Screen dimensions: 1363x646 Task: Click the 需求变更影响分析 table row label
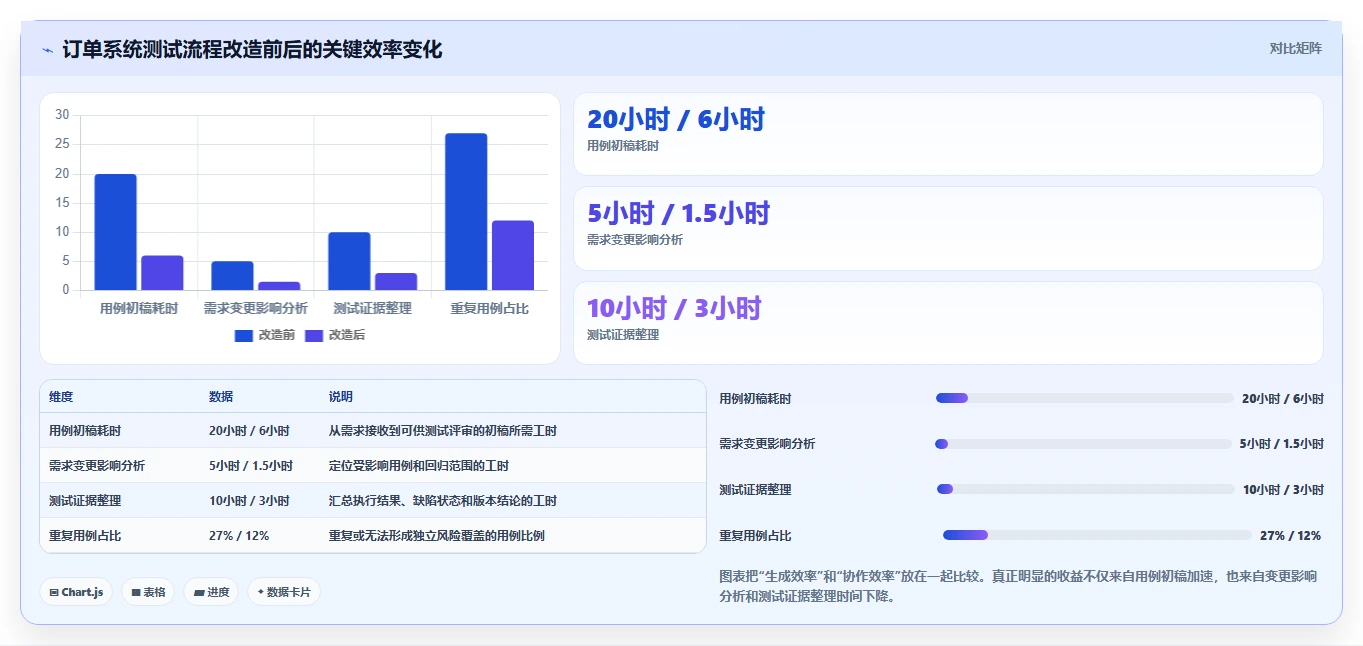[97, 466]
